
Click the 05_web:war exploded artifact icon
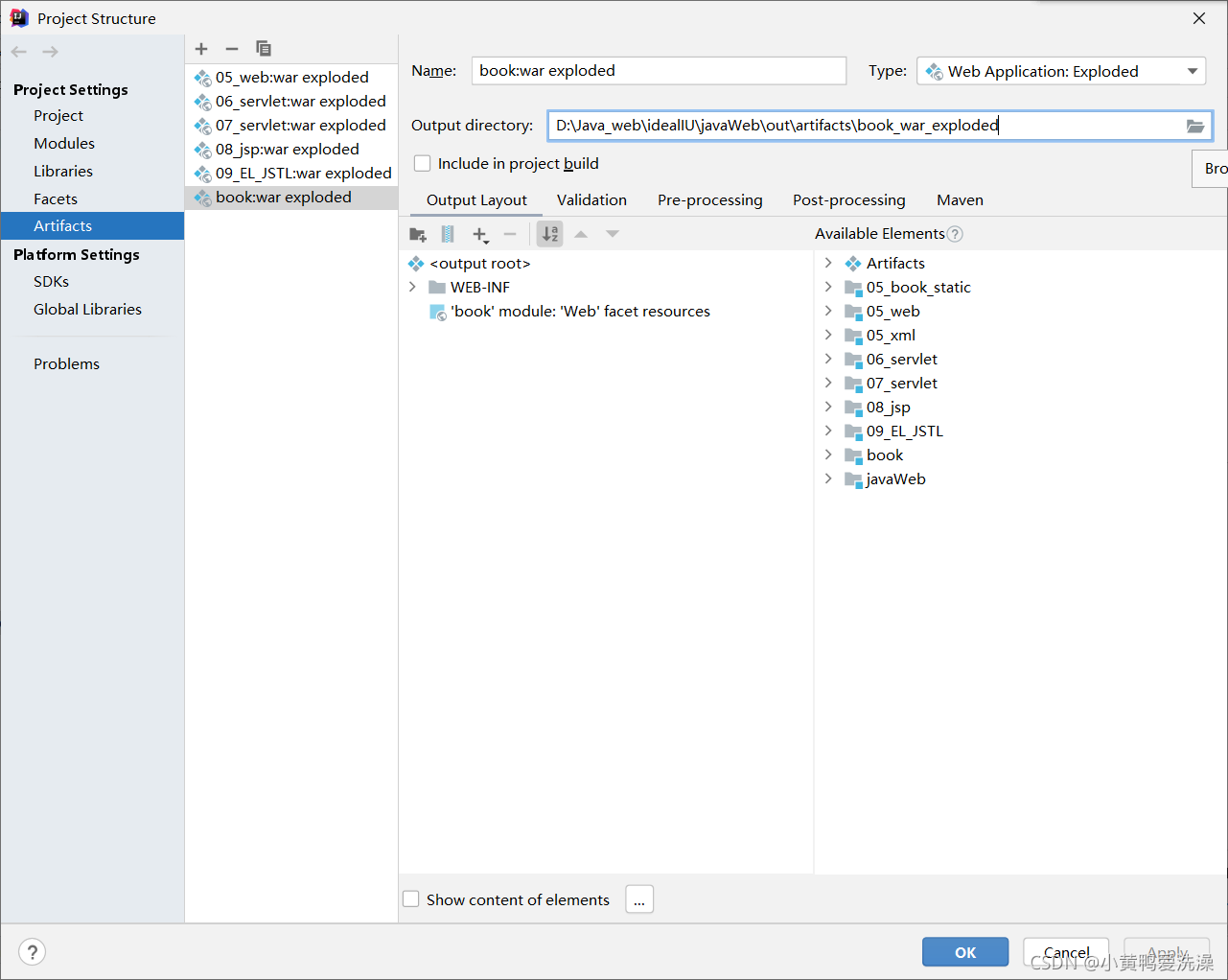(202, 78)
